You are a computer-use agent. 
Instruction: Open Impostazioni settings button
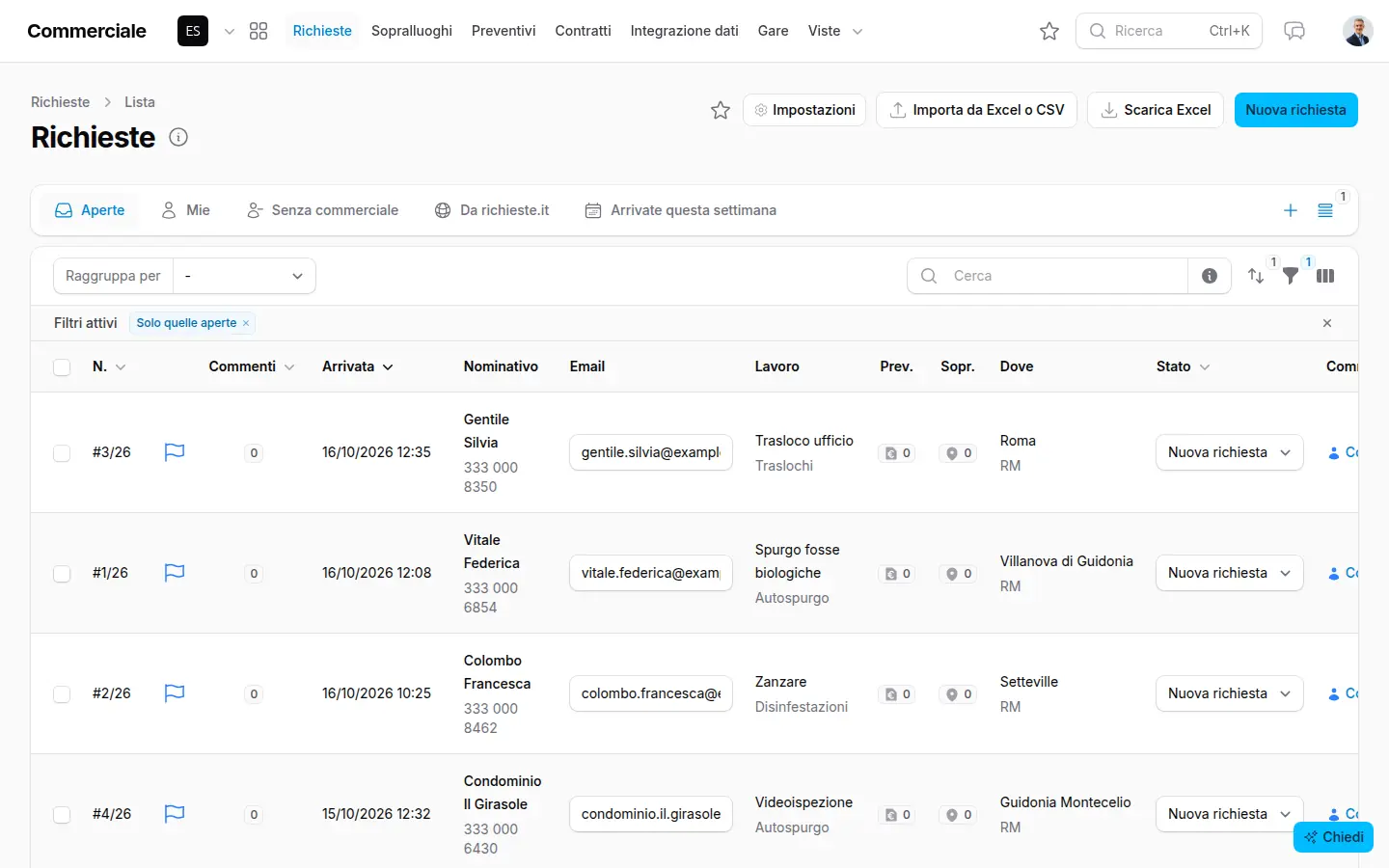pyautogui.click(x=804, y=110)
